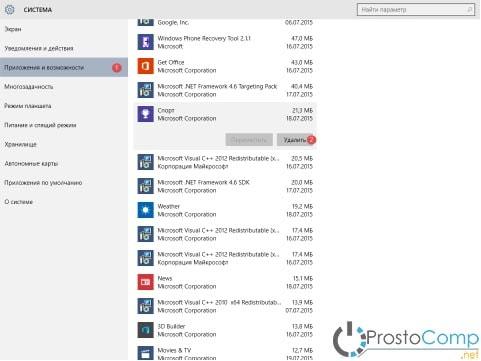The height and width of the screenshot is (361, 481).
Task: Focus the Найти параметр search field
Action: [416, 10]
